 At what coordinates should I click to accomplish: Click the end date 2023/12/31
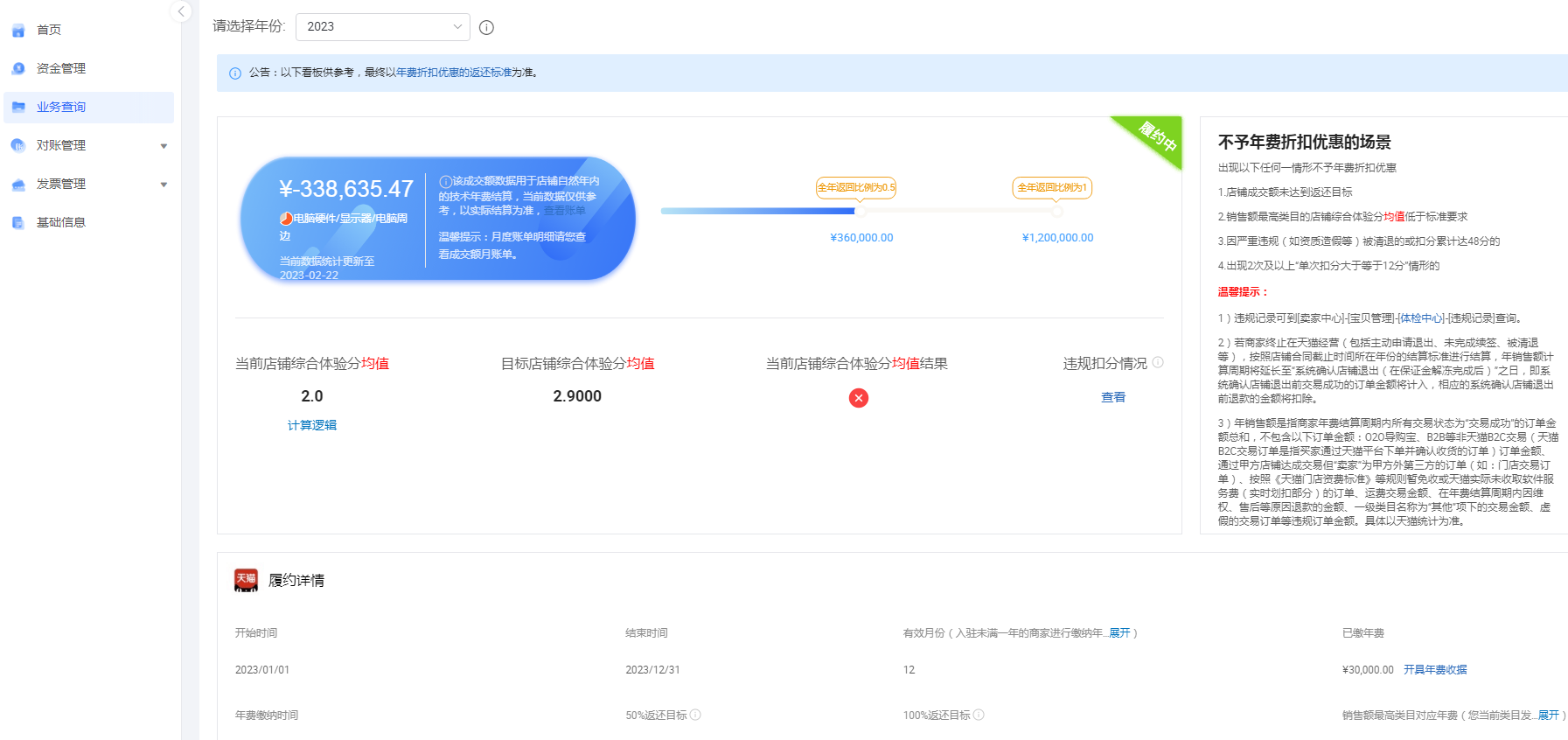click(x=652, y=670)
